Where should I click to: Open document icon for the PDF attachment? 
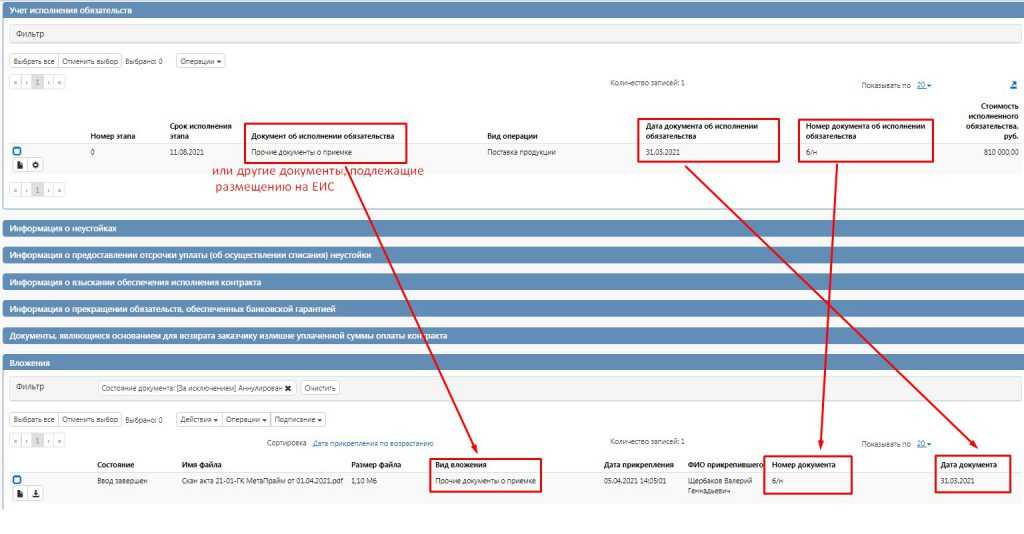pyautogui.click(x=20, y=494)
